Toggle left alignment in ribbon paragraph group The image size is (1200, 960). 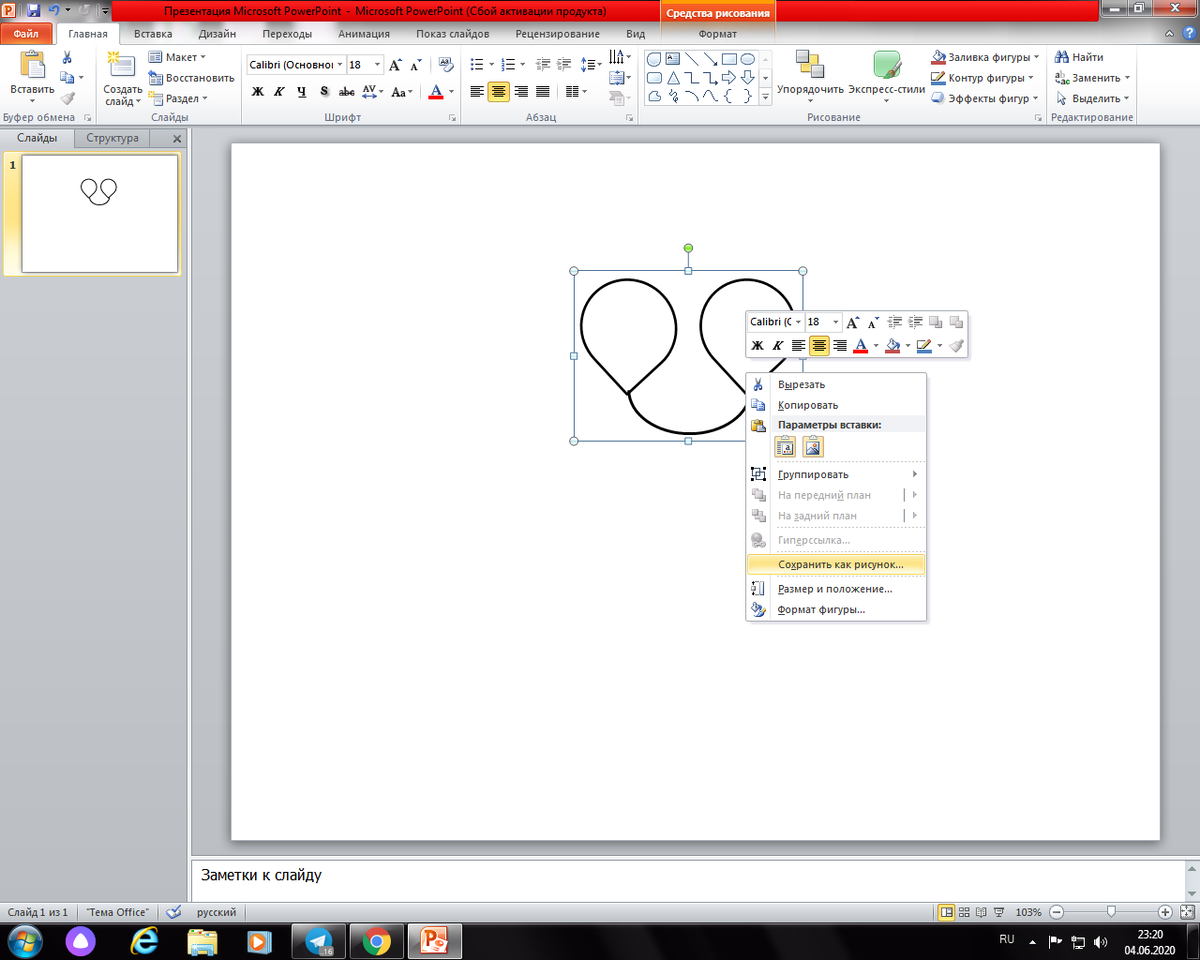coord(476,91)
